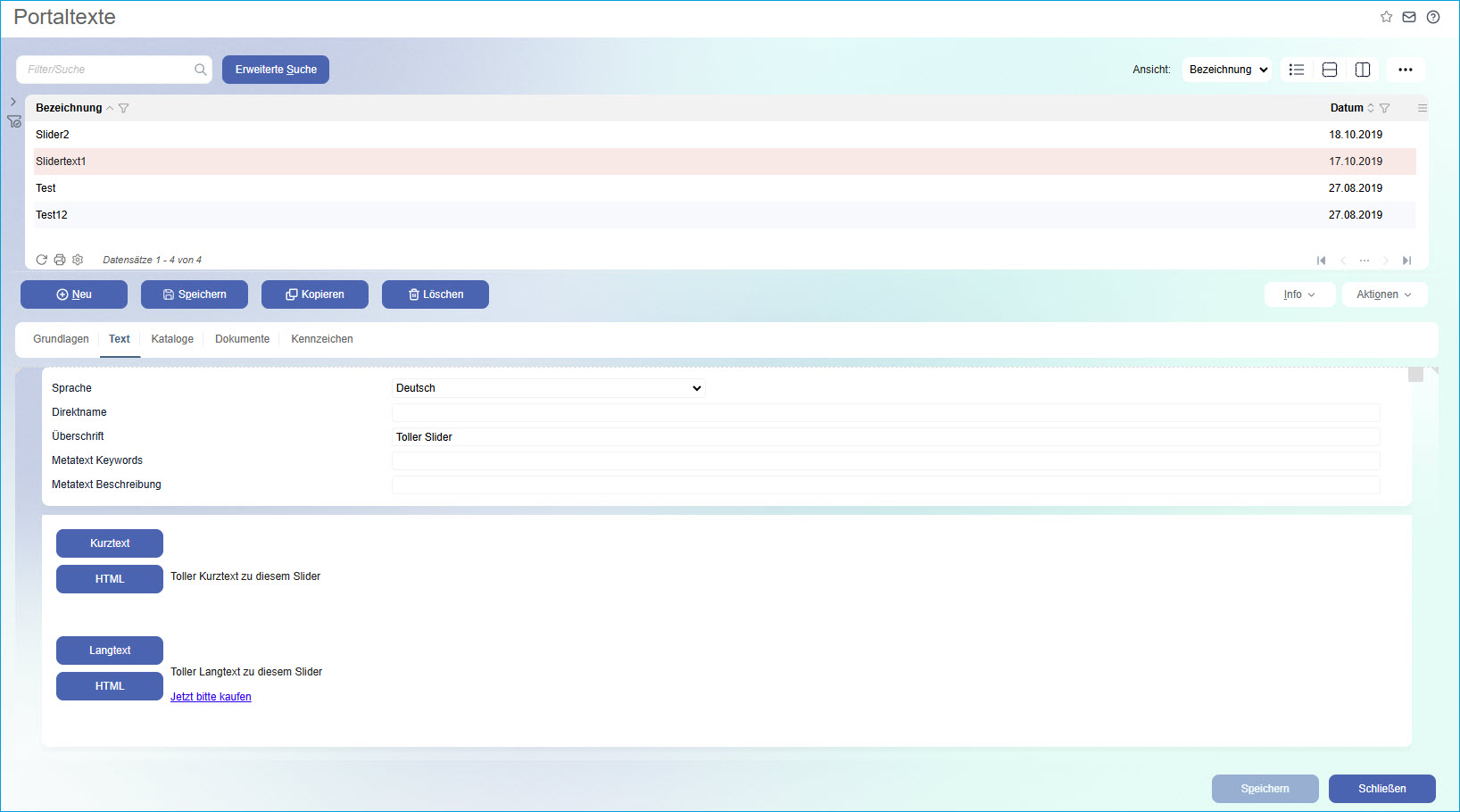
Task: Click the bottom Speichern button
Action: (x=1265, y=789)
